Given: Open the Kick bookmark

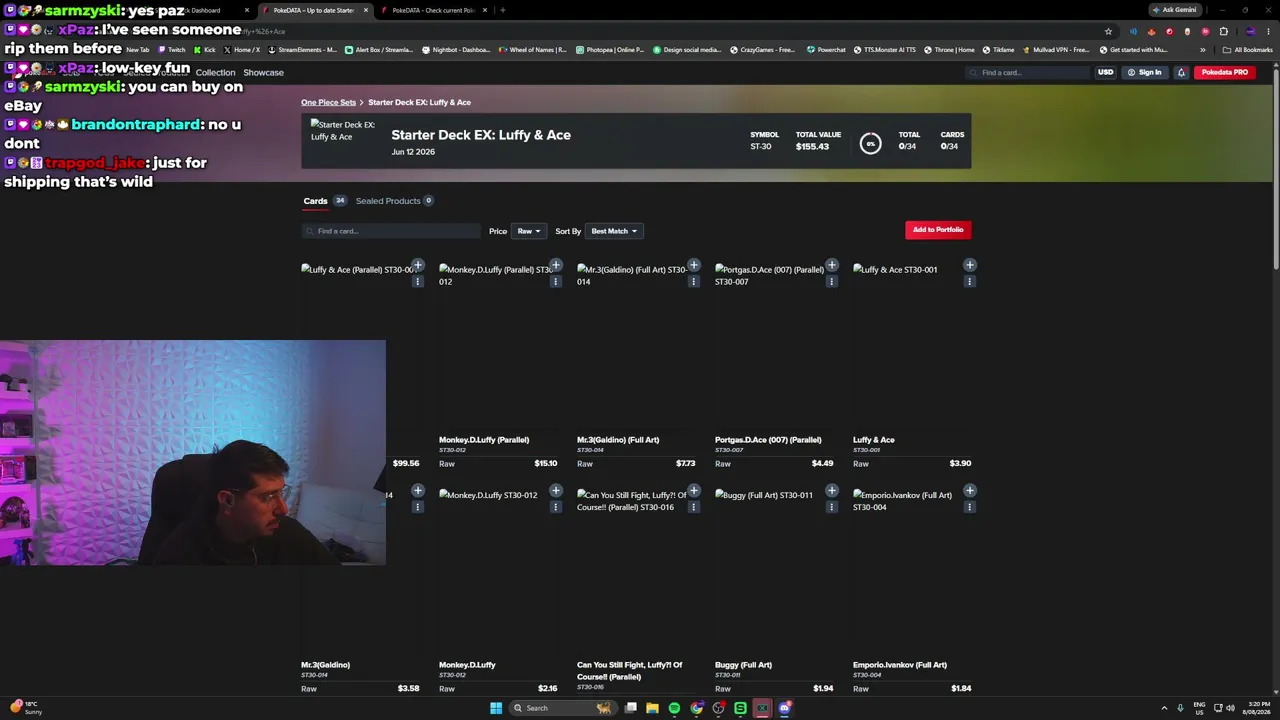Looking at the screenshot, I should [204, 50].
